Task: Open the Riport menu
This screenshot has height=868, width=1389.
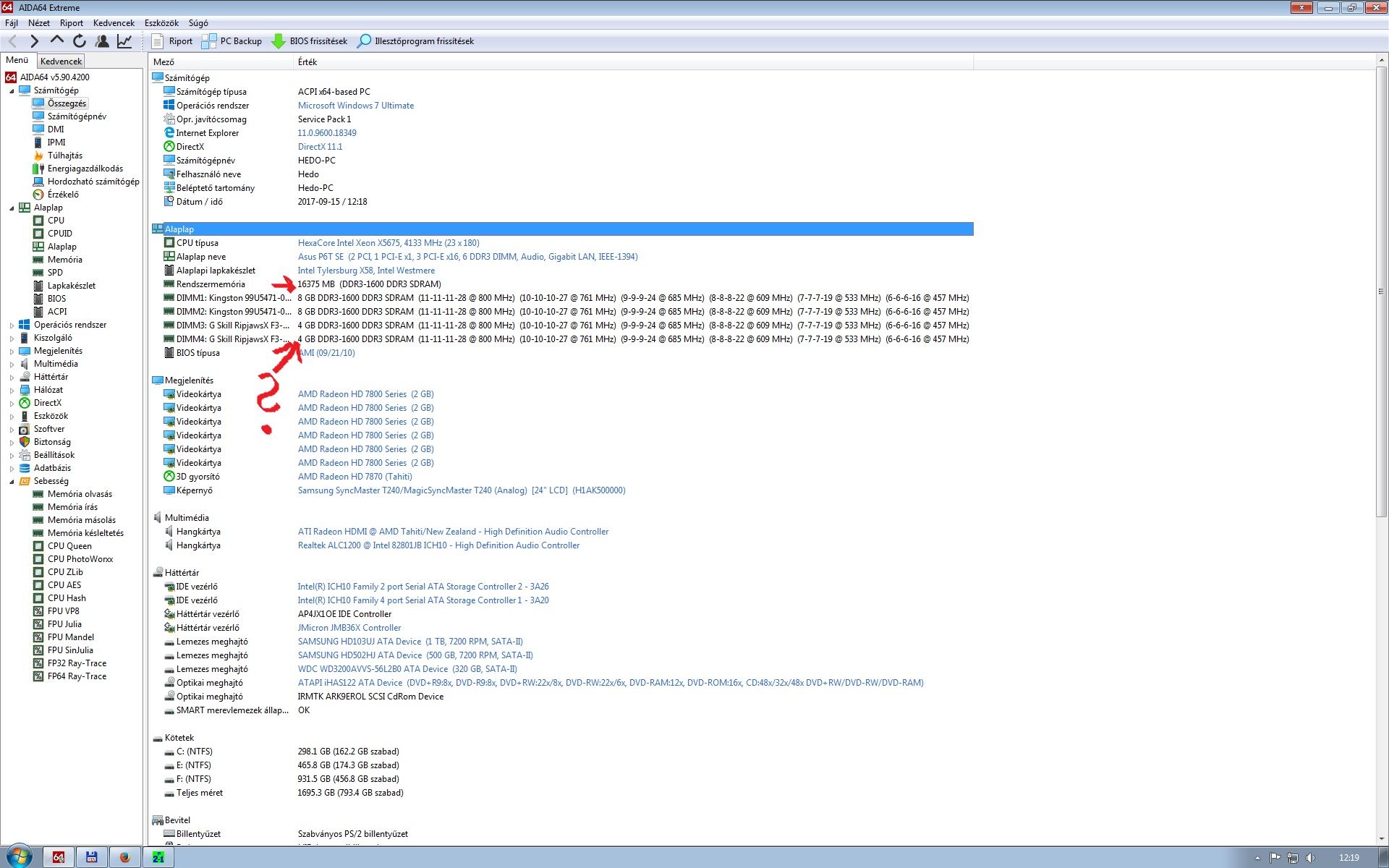Action: pos(72,22)
